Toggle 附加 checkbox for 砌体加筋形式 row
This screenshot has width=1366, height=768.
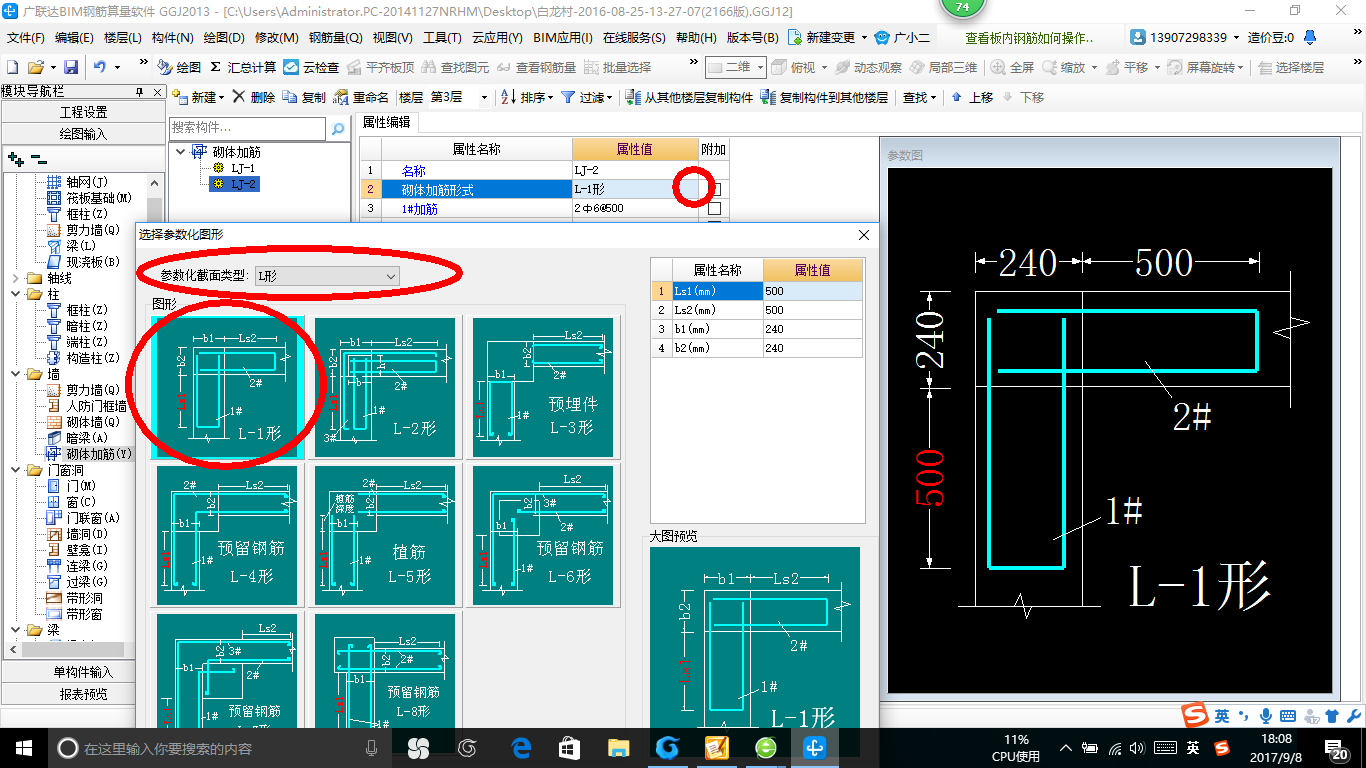[714, 189]
